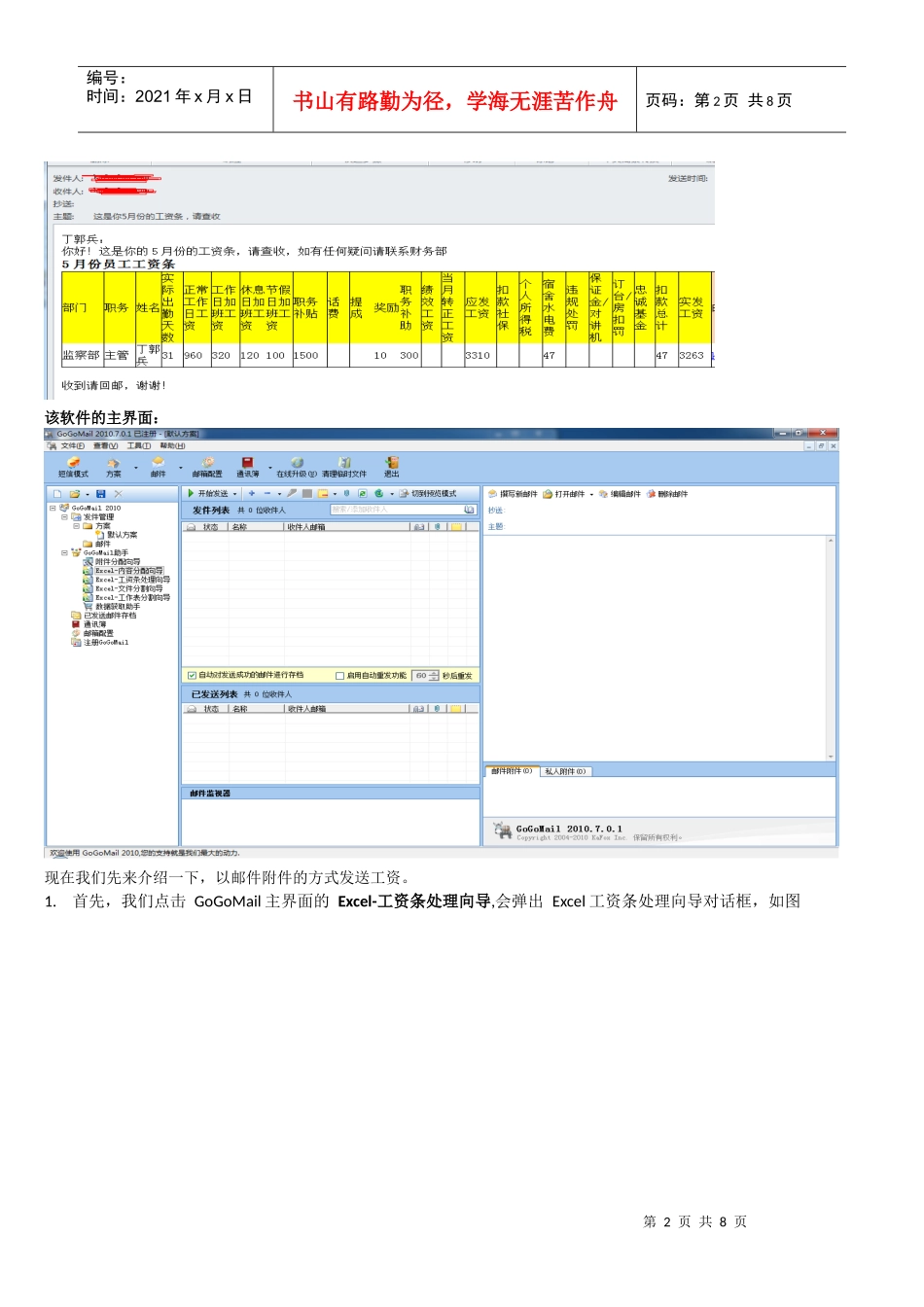Select 数据获取助手 tree item
The image size is (924, 1307).
(x=112, y=606)
